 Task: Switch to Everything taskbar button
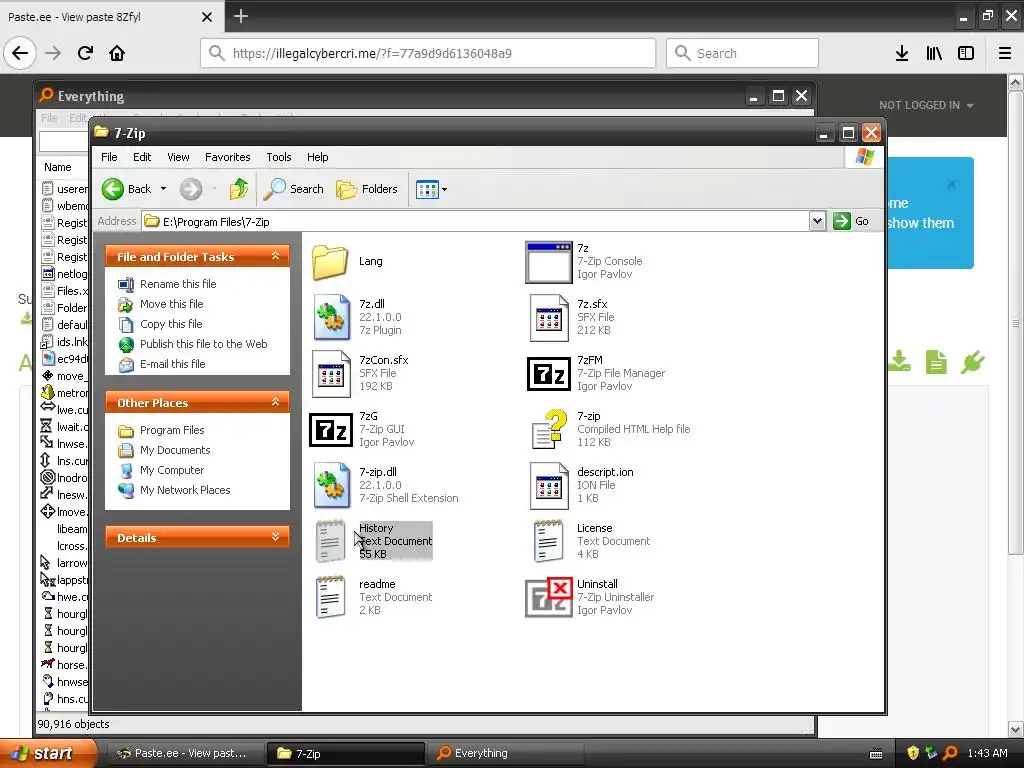[506, 753]
